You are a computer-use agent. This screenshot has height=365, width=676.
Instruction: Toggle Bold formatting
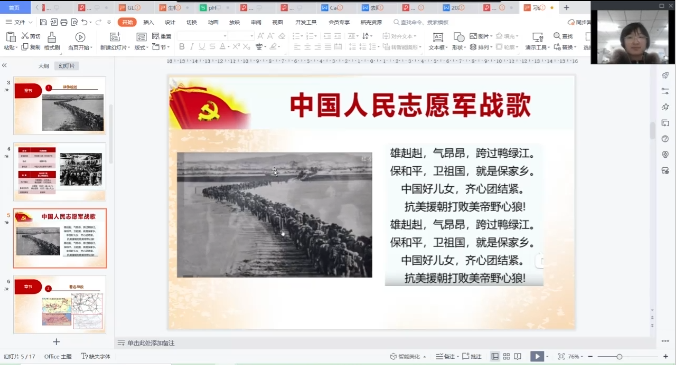[182, 47]
